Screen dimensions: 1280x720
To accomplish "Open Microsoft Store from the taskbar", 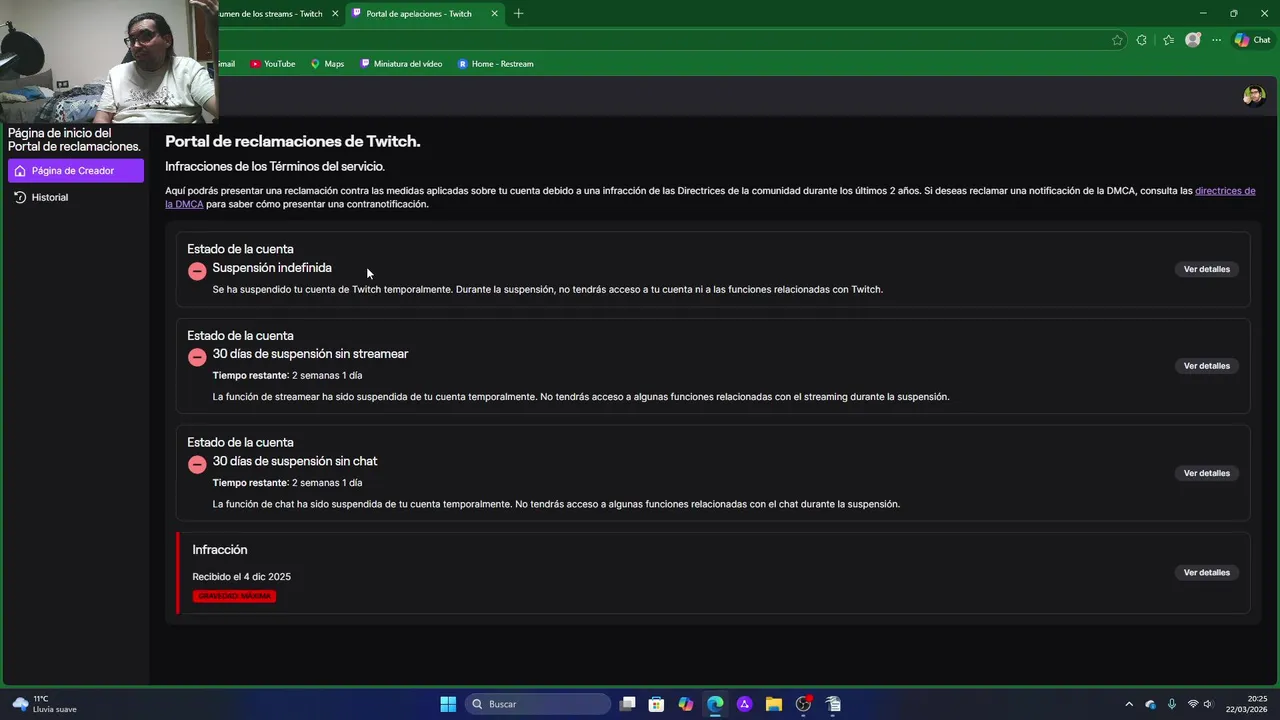I will tap(656, 704).
